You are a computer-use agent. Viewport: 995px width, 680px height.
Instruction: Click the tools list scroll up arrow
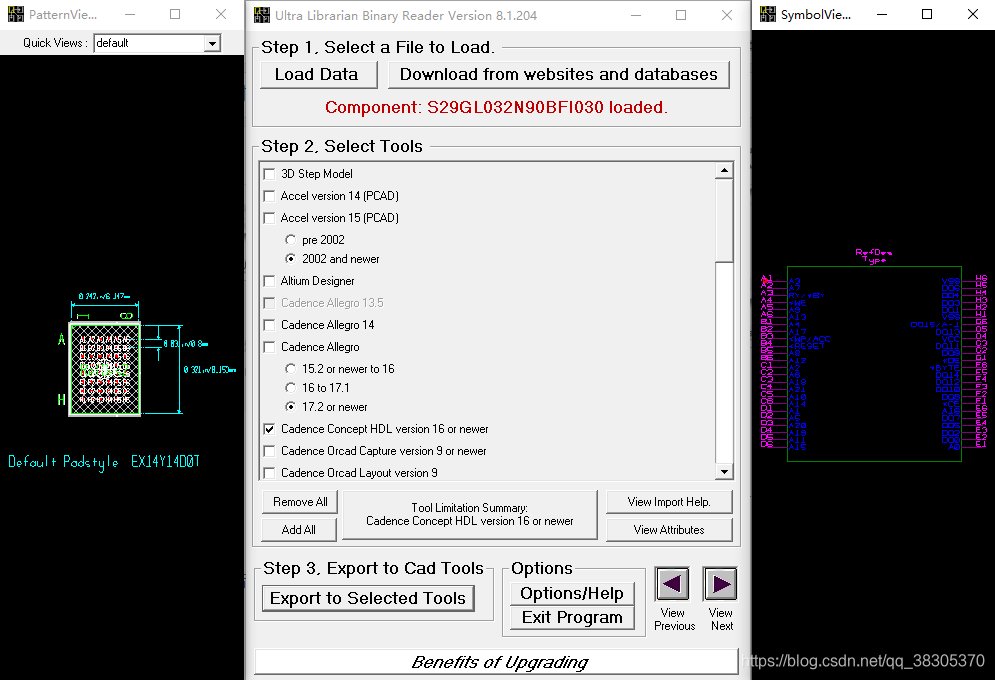[x=724, y=171]
